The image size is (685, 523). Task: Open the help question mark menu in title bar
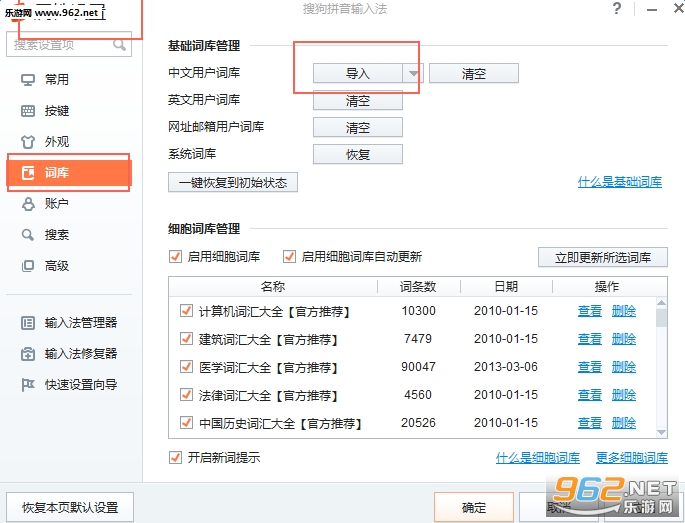coord(612,9)
